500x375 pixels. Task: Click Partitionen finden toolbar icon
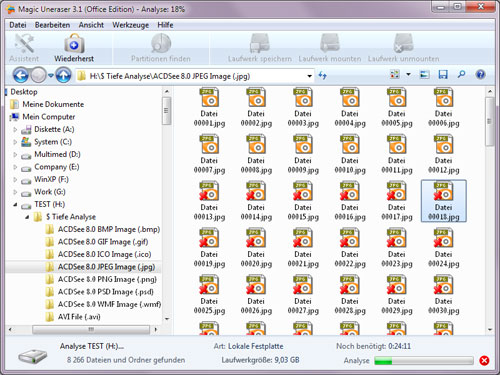pyautogui.click(x=161, y=48)
